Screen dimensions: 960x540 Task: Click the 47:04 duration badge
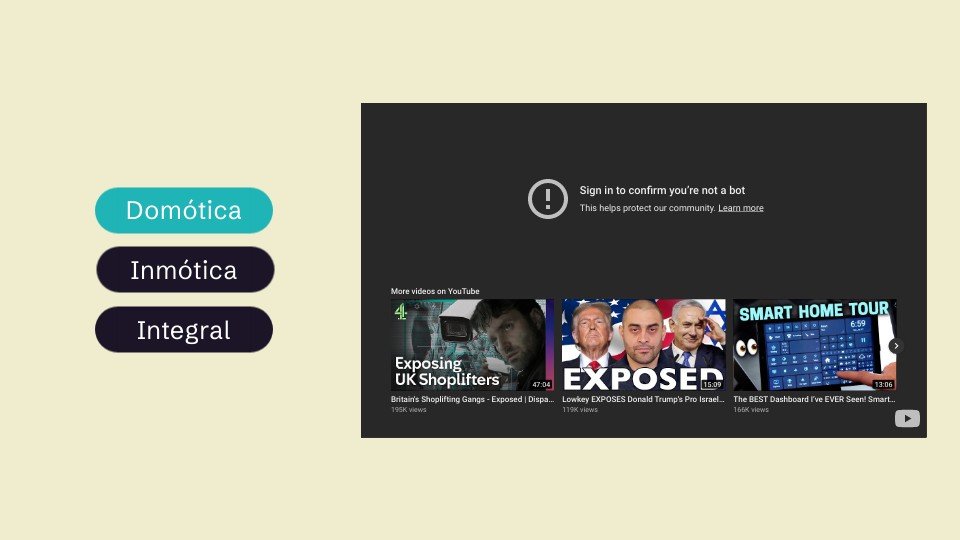[540, 384]
